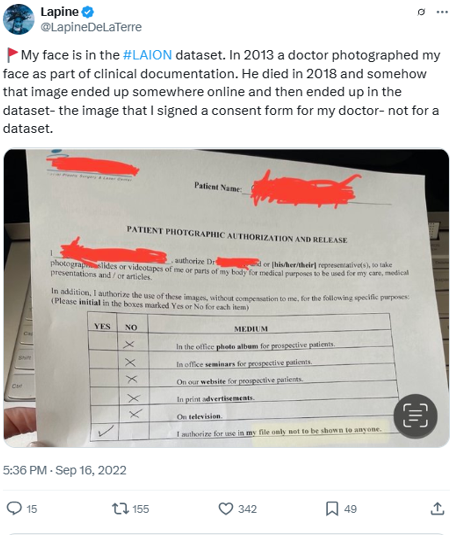This screenshot has height=549, width=464.
Task: Click the Lapine display name
Action: point(60,12)
